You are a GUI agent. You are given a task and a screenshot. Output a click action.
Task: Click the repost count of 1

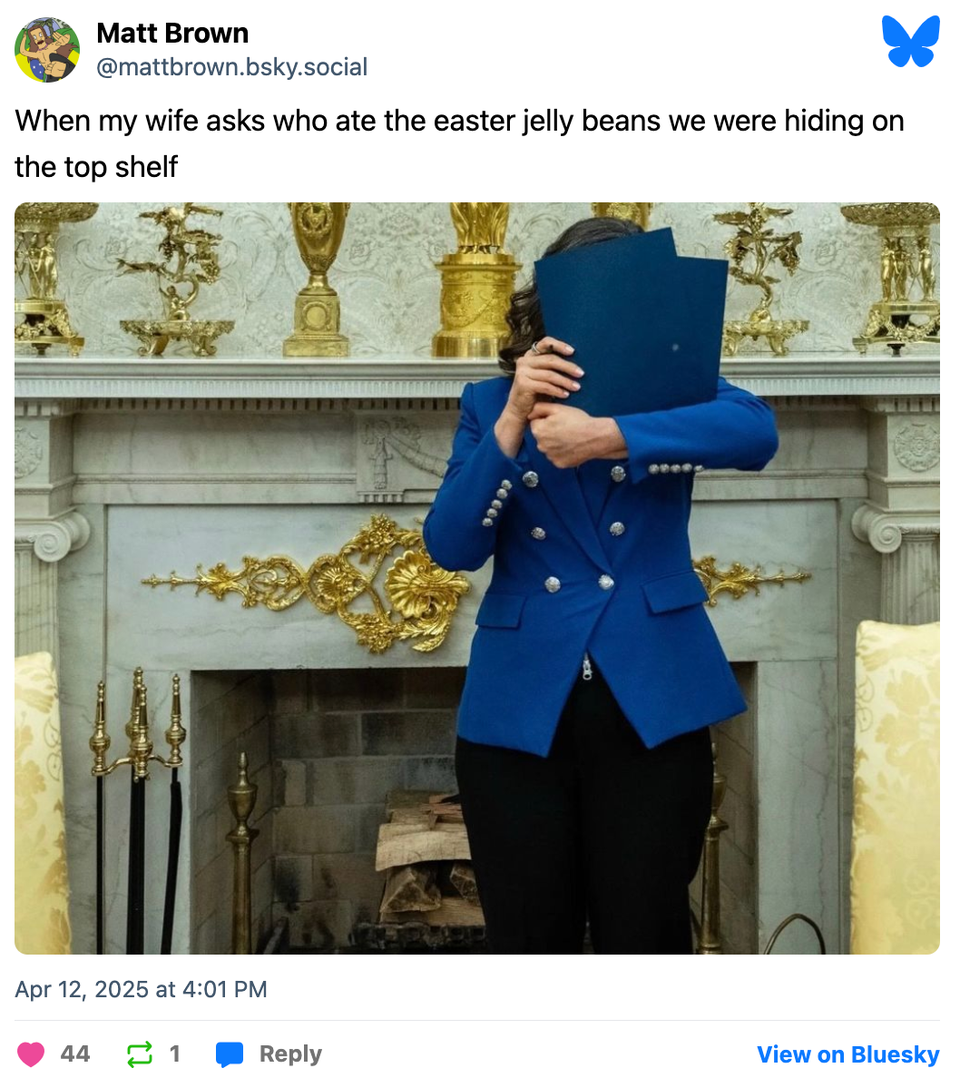[x=175, y=1053]
